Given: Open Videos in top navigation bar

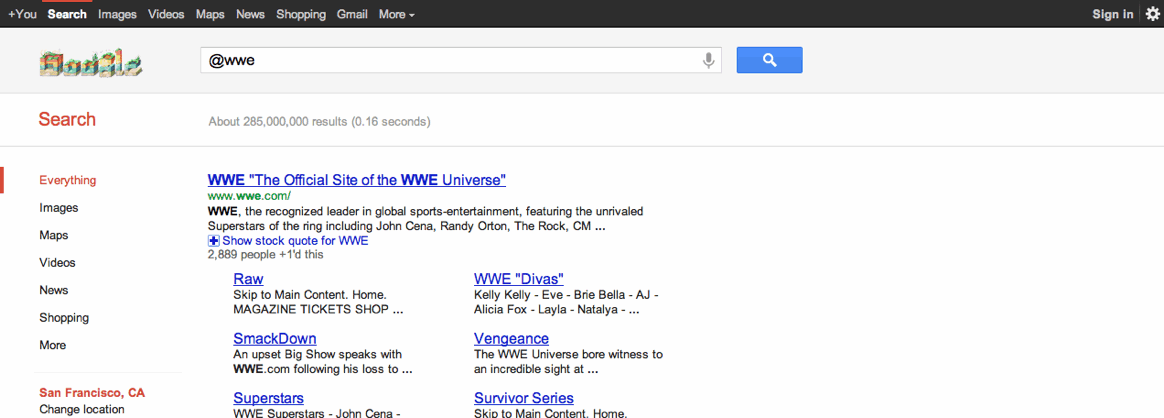Looking at the screenshot, I should (x=166, y=14).
